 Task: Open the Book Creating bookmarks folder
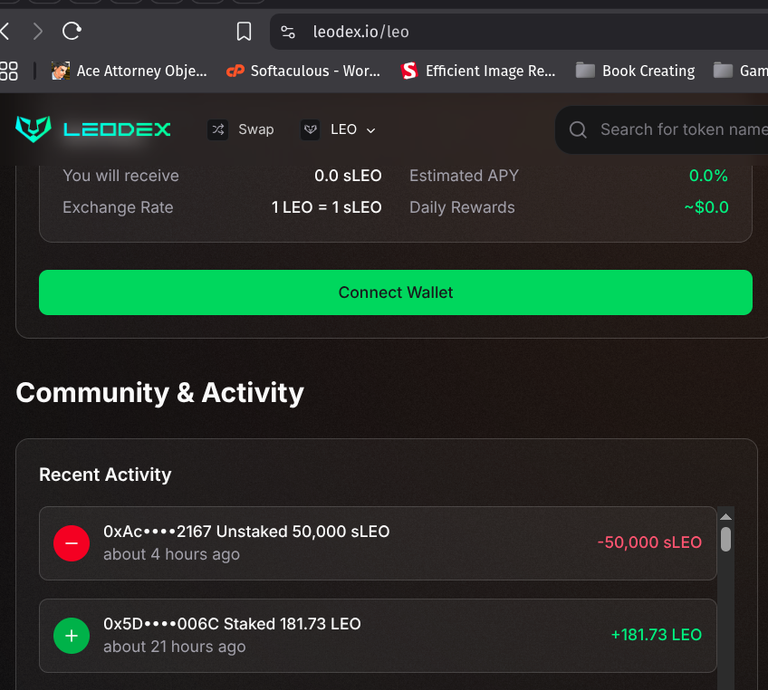pos(635,71)
